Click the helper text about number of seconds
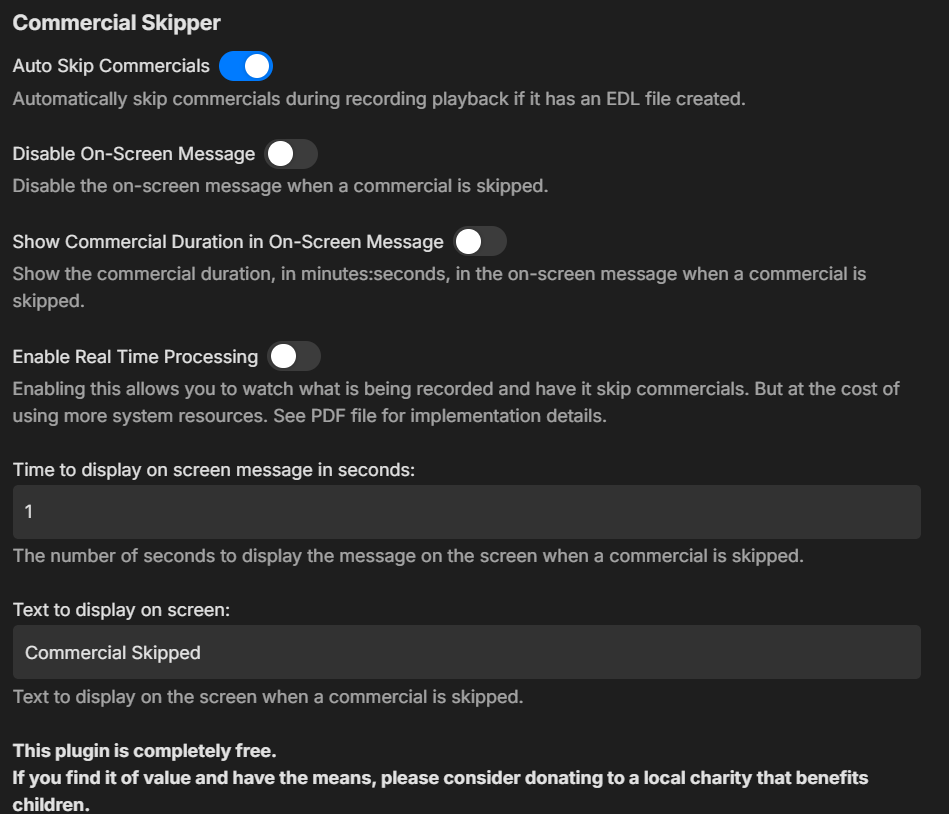 pos(407,556)
